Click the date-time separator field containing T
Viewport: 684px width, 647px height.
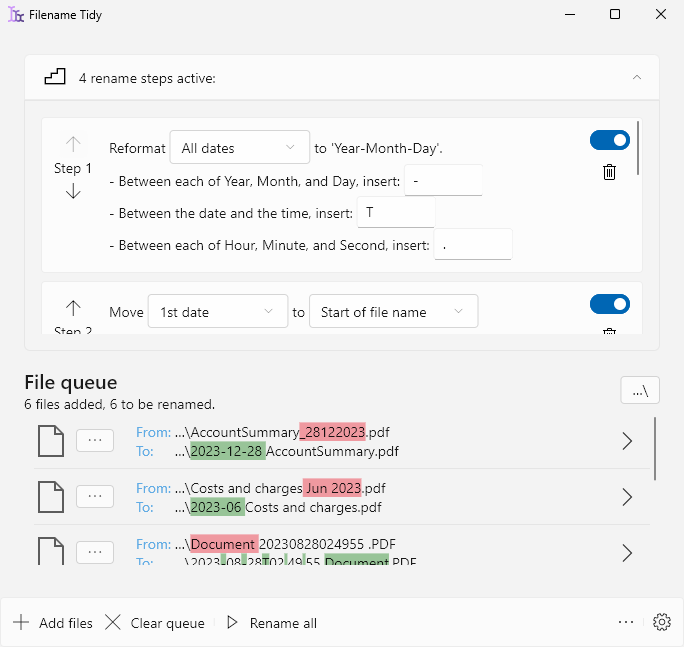(x=397, y=213)
